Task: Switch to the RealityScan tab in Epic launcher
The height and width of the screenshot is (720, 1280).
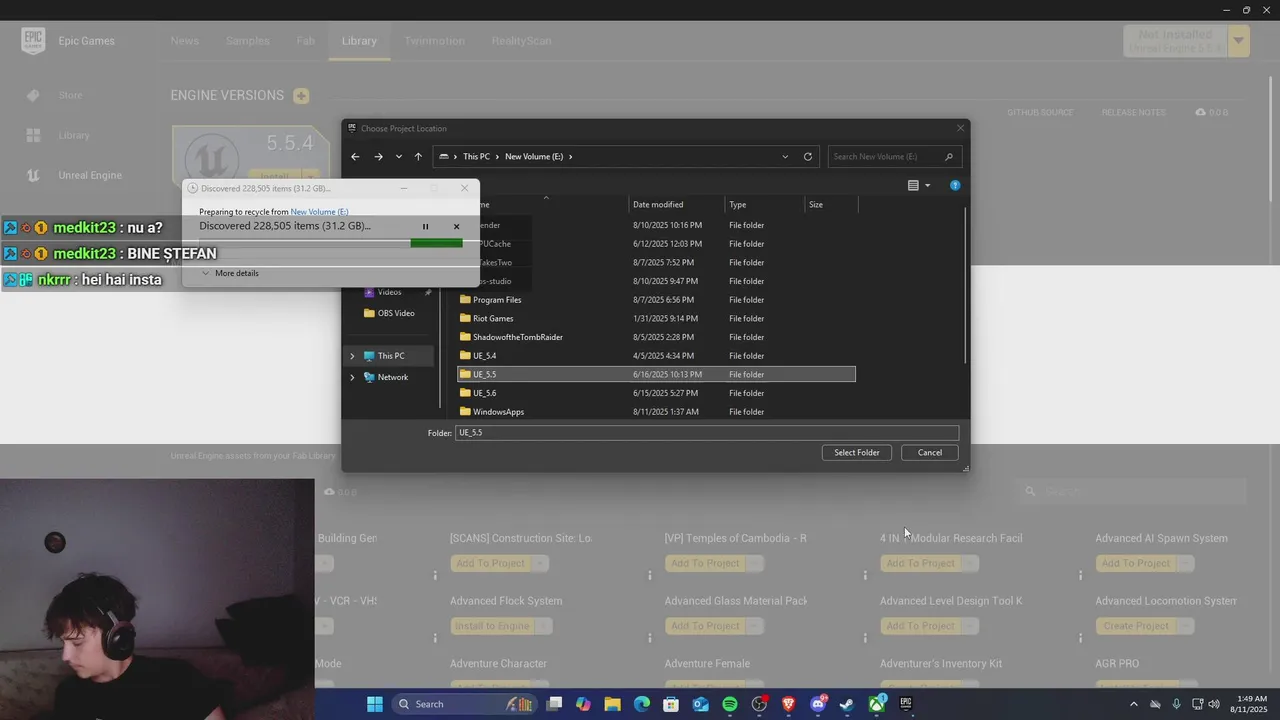Action: 521,41
